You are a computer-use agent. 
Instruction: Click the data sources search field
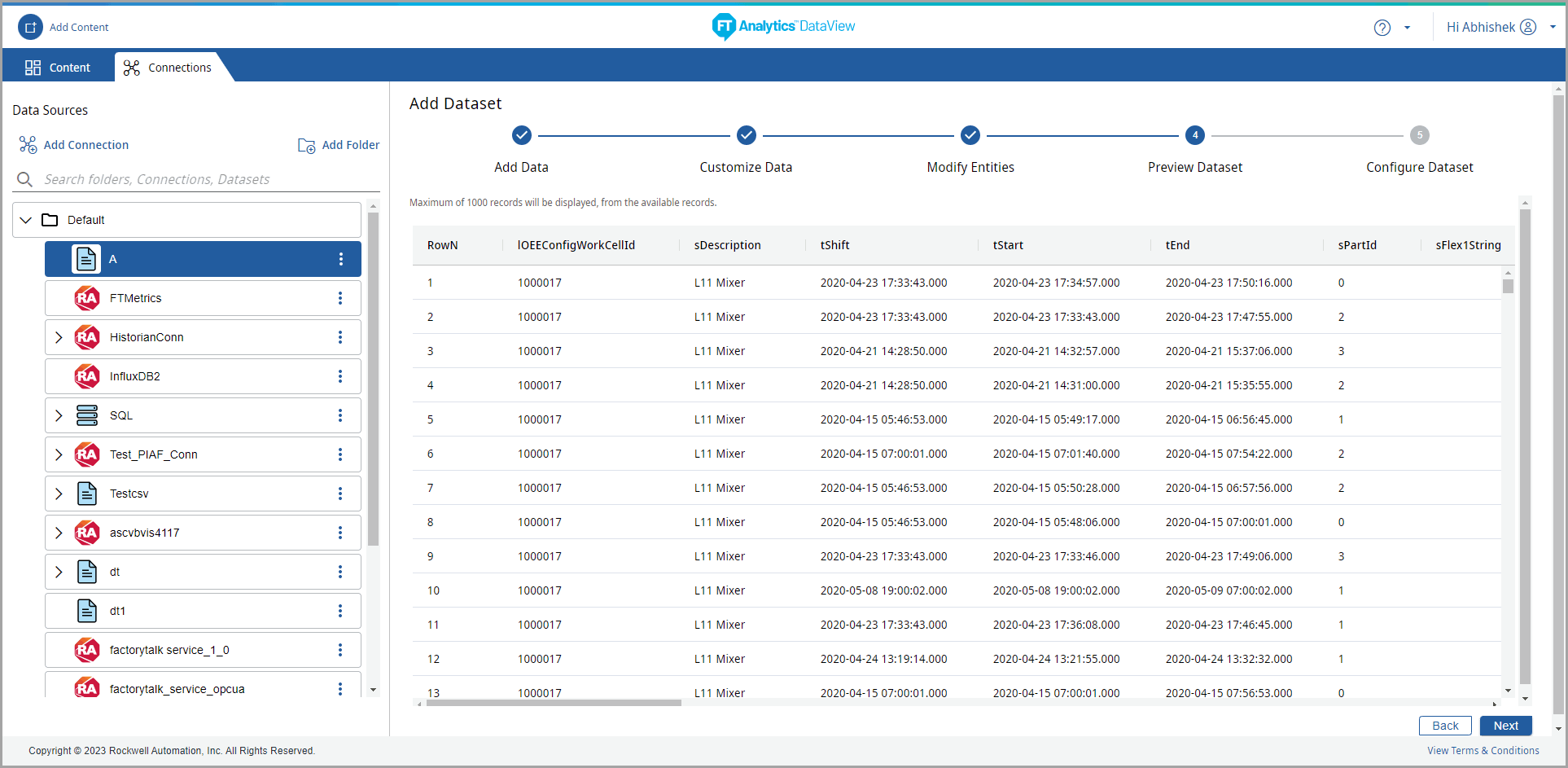click(195, 179)
